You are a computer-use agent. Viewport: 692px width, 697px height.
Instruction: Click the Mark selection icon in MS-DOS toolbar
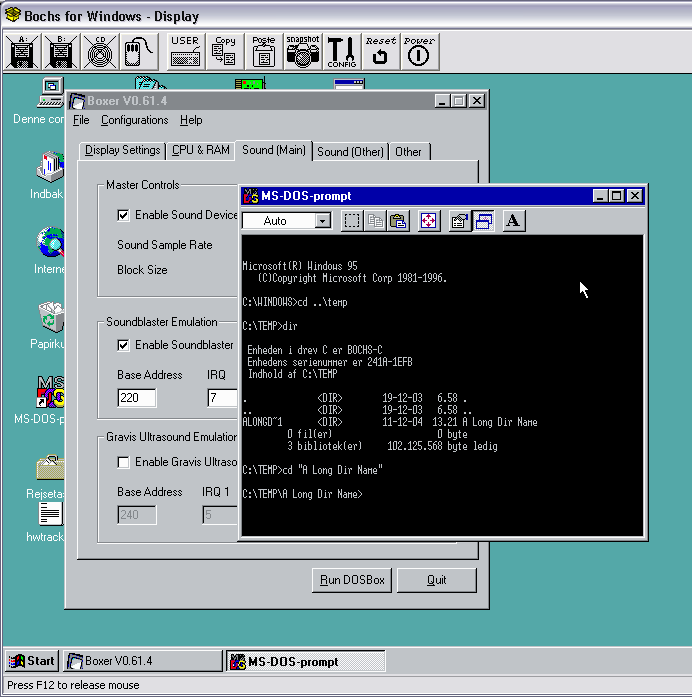click(352, 221)
